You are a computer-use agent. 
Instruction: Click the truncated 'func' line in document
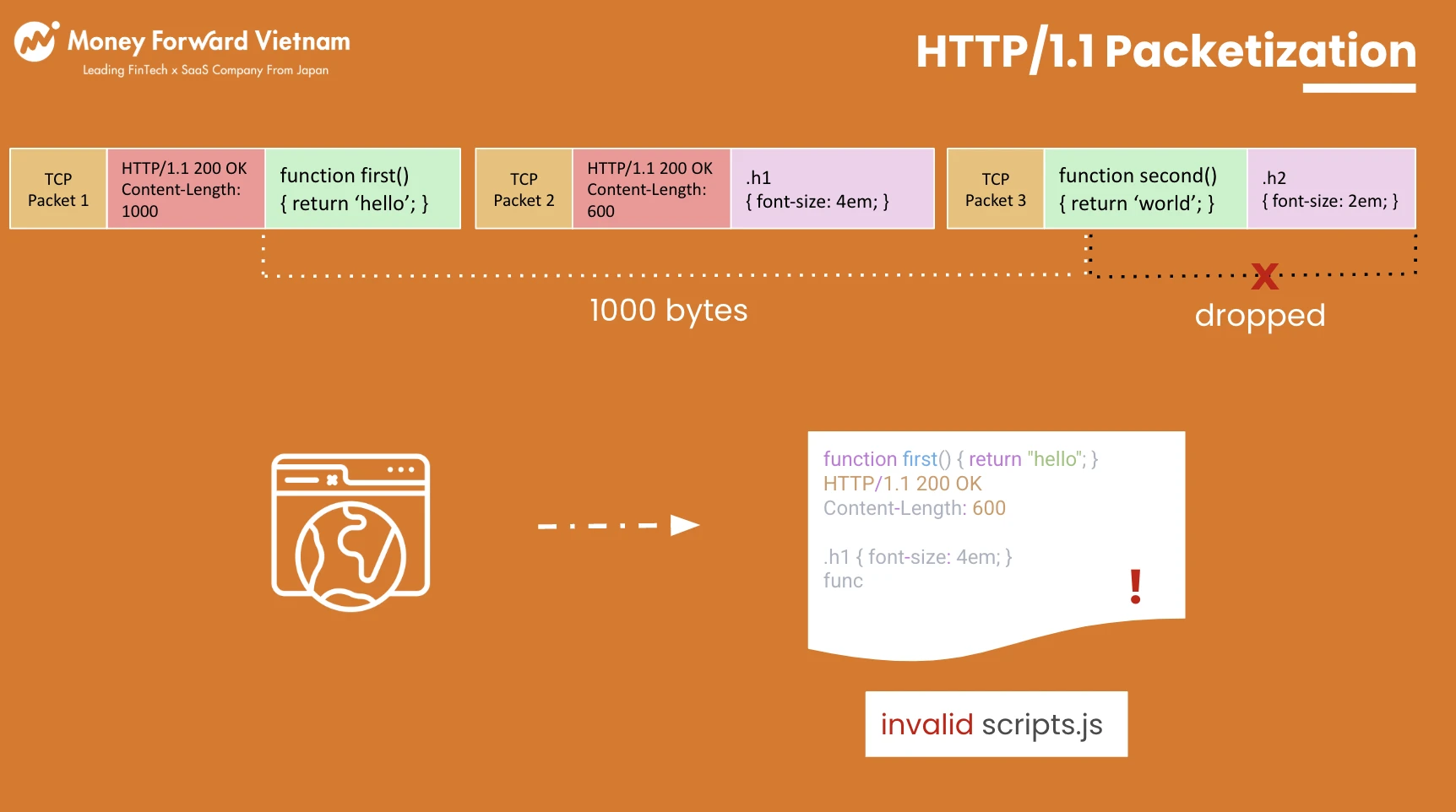(x=843, y=581)
